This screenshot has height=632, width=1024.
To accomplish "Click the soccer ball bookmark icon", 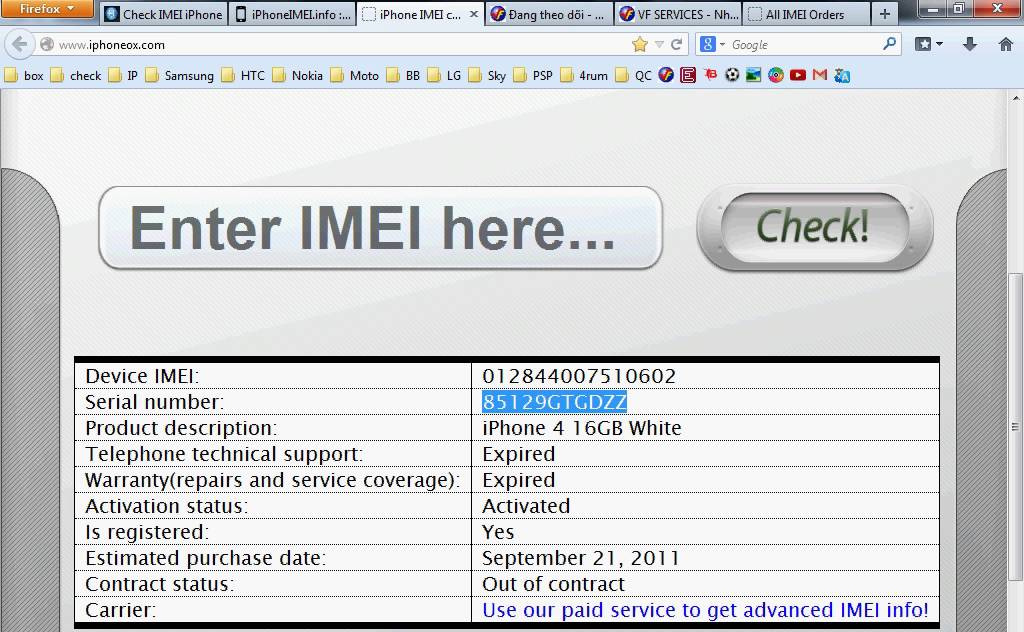I will (x=732, y=75).
